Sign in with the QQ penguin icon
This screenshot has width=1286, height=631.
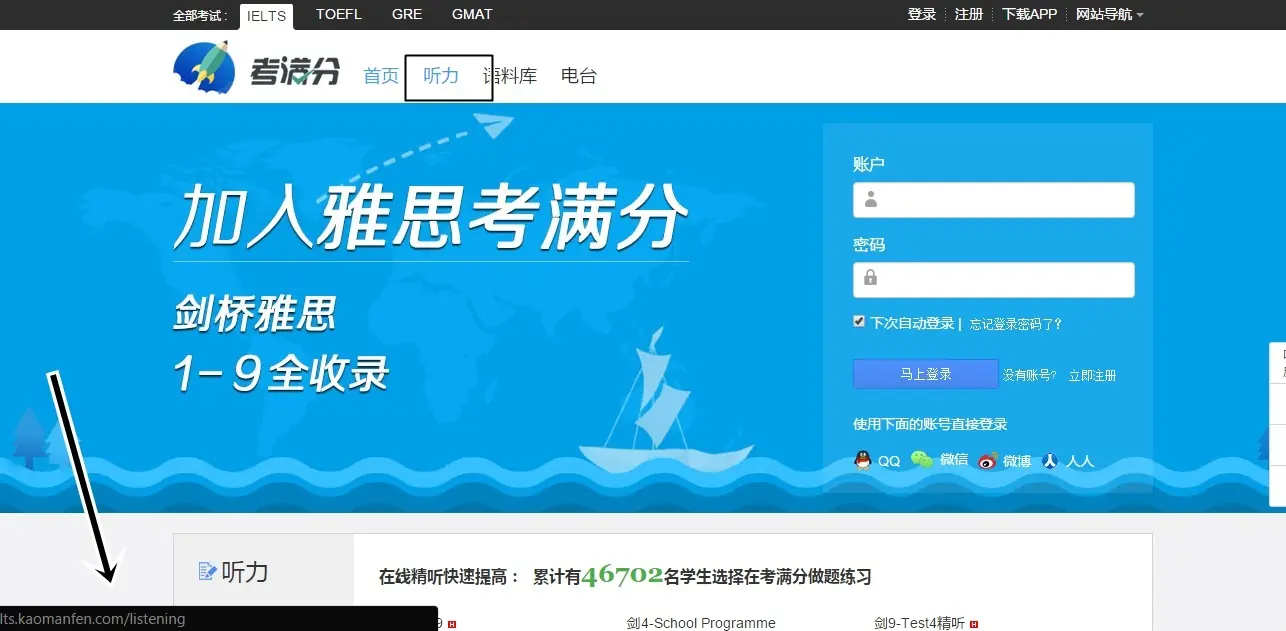(862, 460)
